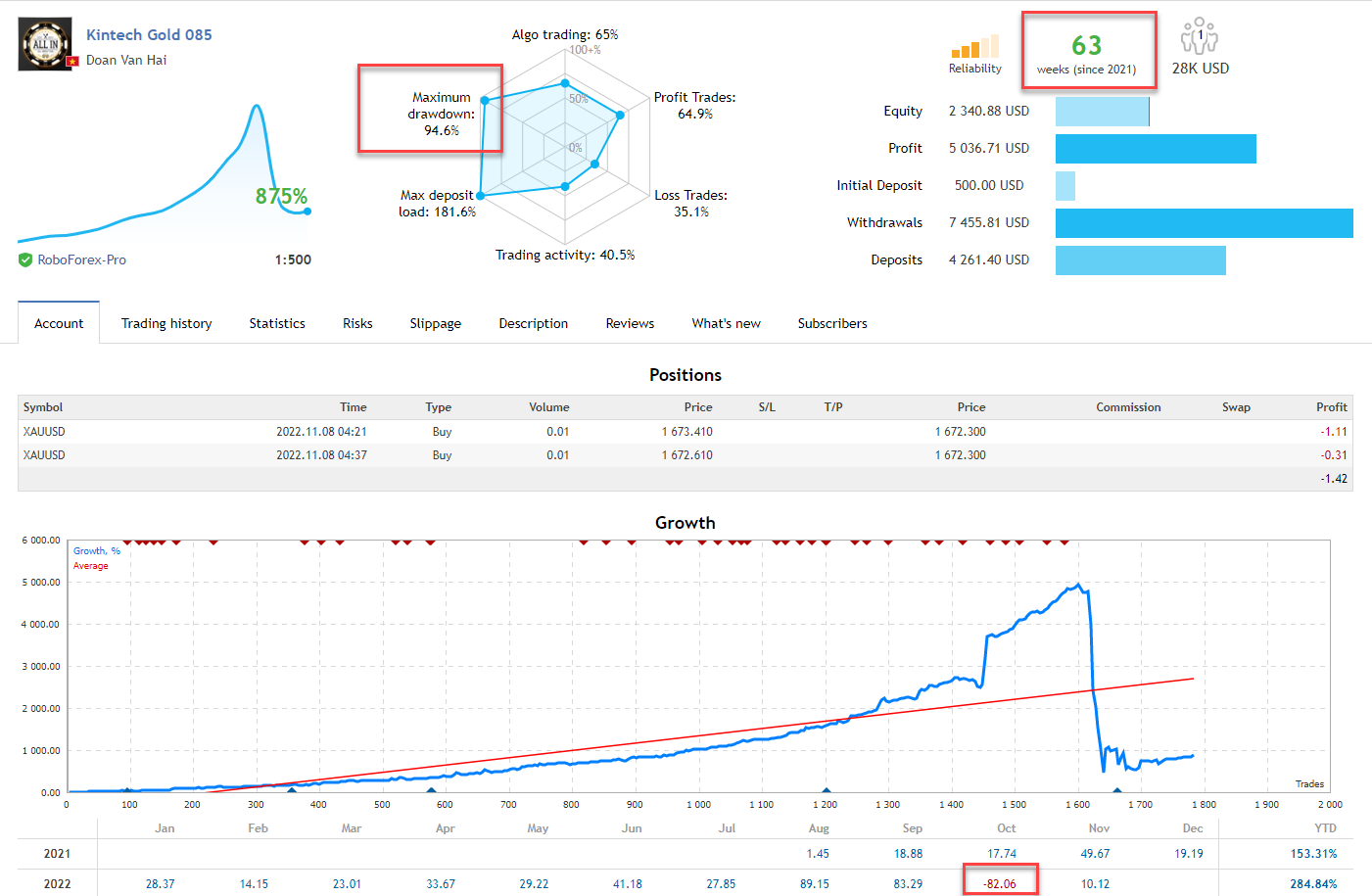Click the Volume column header
Image resolution: width=1372 pixels, height=896 pixels.
click(549, 407)
